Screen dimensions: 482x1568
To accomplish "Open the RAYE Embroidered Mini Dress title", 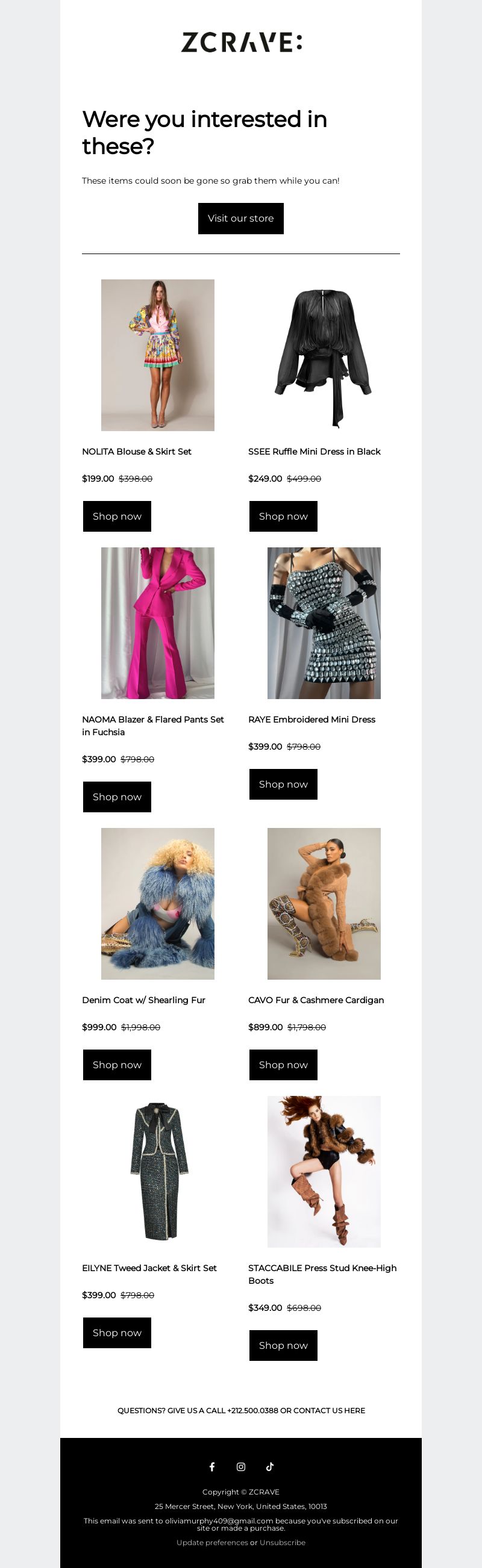I will point(311,720).
